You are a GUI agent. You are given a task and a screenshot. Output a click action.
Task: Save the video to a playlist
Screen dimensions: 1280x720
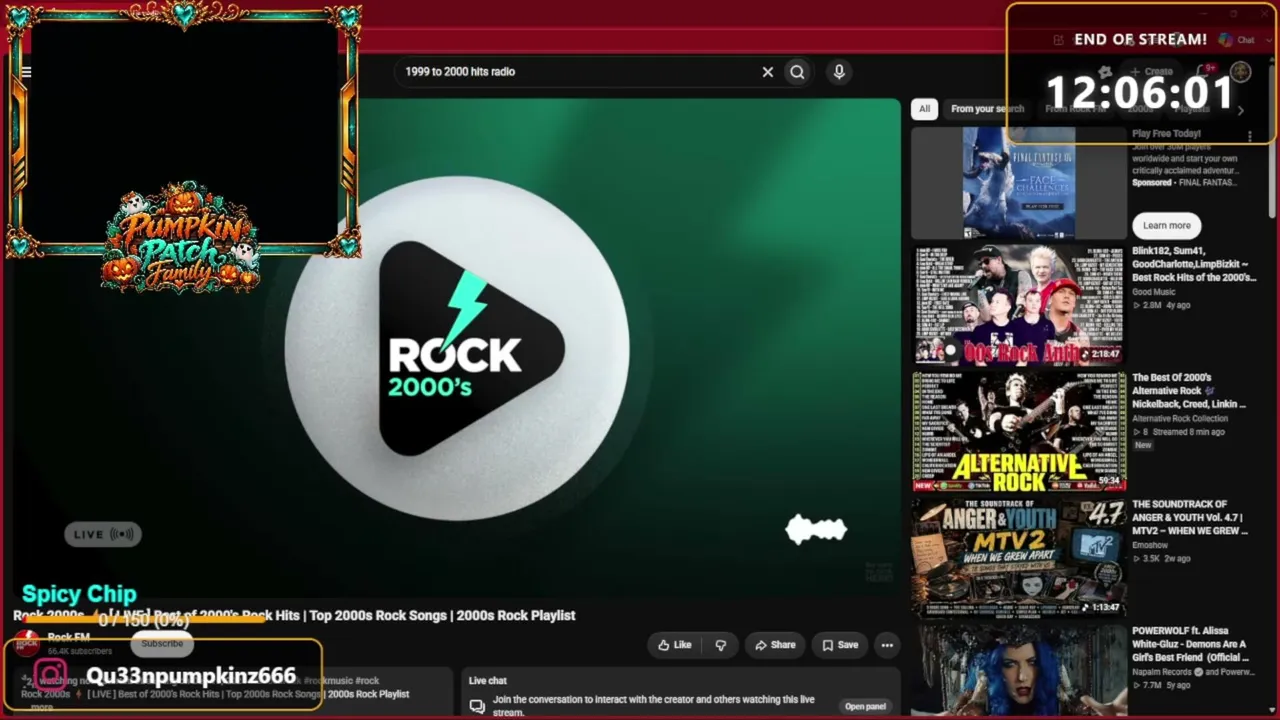coord(840,645)
